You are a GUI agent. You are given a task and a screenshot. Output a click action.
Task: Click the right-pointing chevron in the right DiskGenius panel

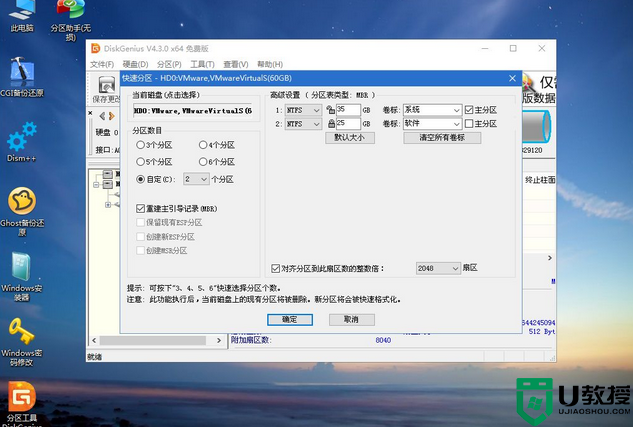pos(549,258)
